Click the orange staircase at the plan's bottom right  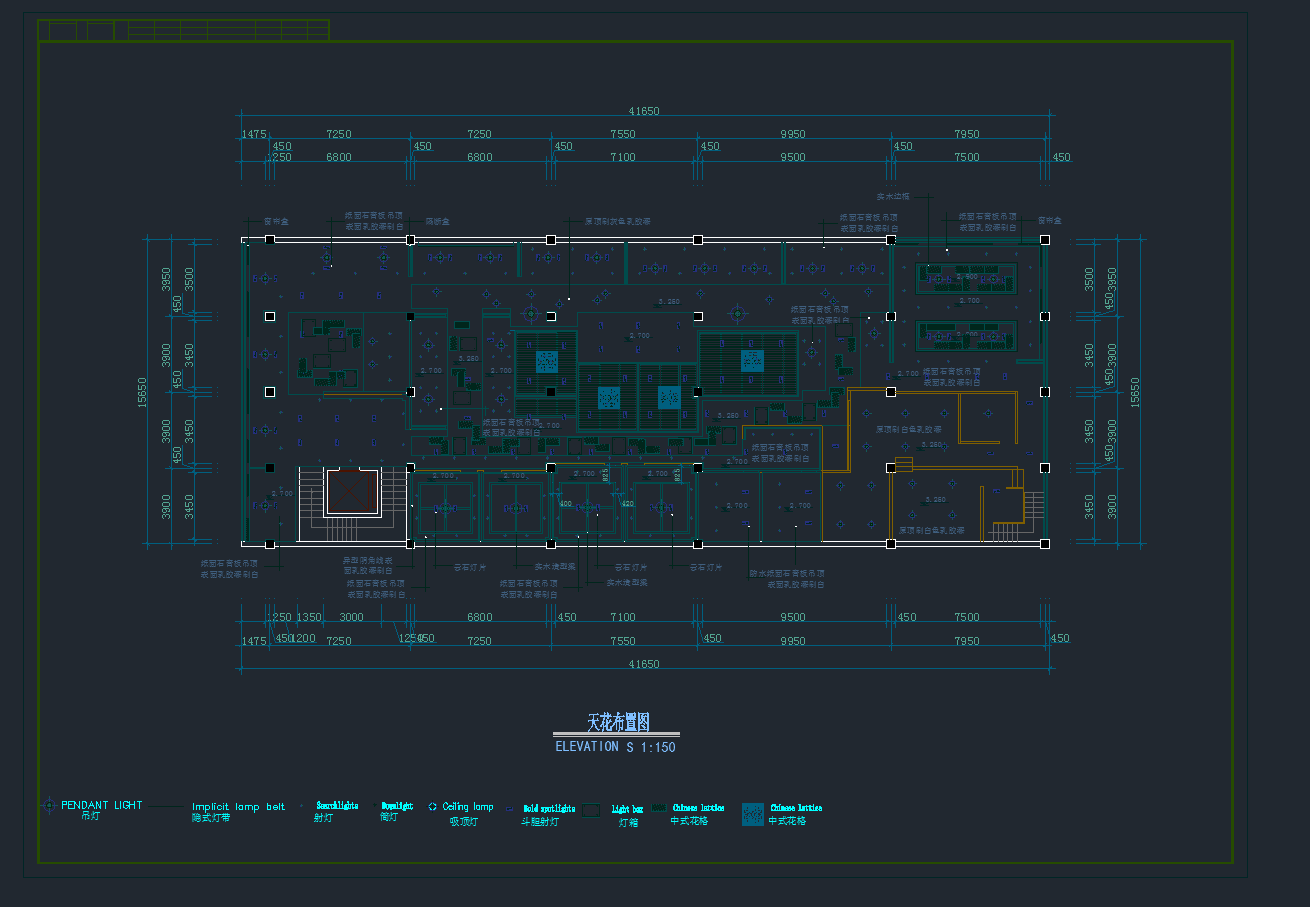(1007, 514)
